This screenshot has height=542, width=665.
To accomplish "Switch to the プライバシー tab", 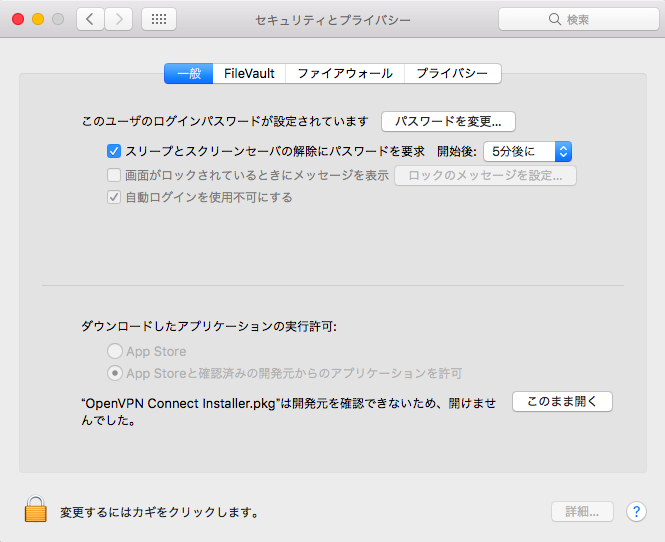I will pyautogui.click(x=453, y=73).
